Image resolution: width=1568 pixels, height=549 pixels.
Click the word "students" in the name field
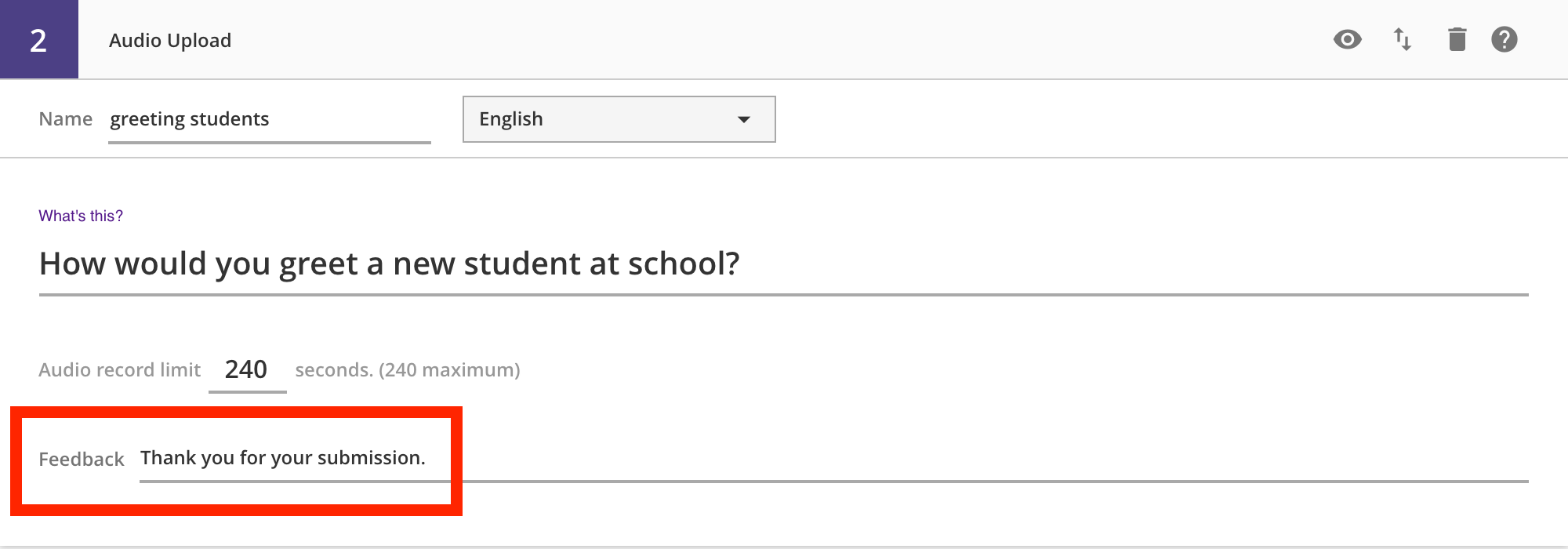coord(229,119)
